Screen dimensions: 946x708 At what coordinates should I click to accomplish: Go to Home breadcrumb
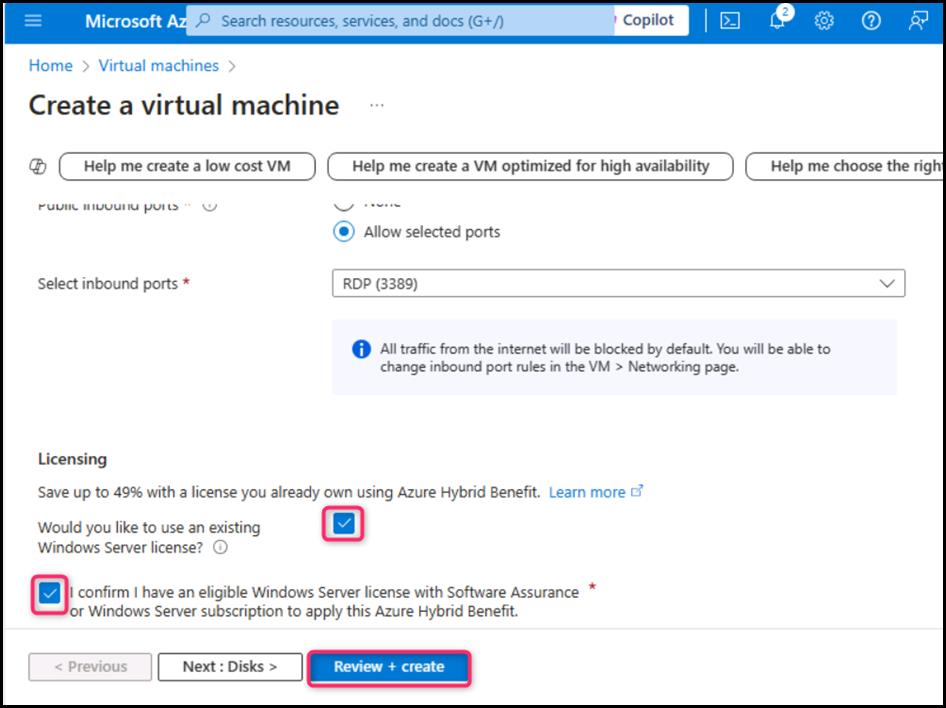pyautogui.click(x=50, y=66)
